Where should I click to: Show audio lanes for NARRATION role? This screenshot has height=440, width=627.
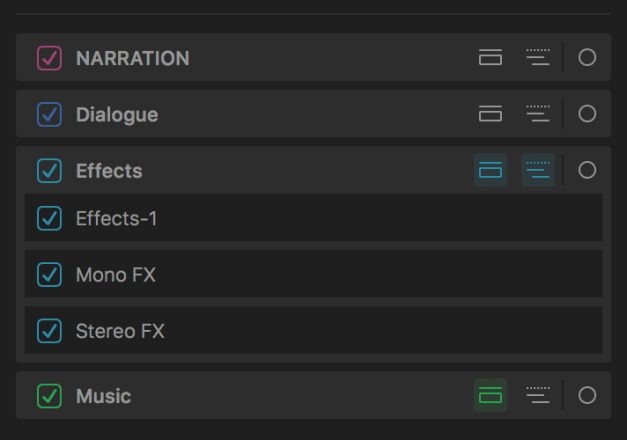[490, 58]
